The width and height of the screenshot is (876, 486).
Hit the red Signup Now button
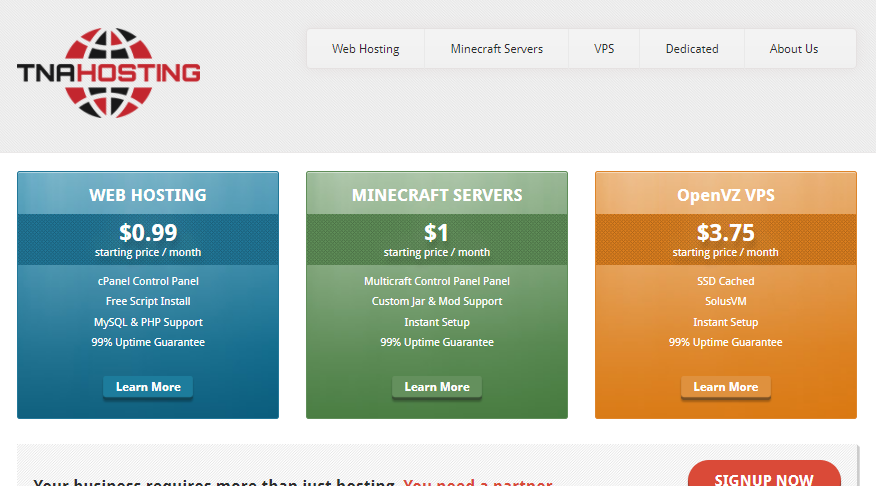763,478
